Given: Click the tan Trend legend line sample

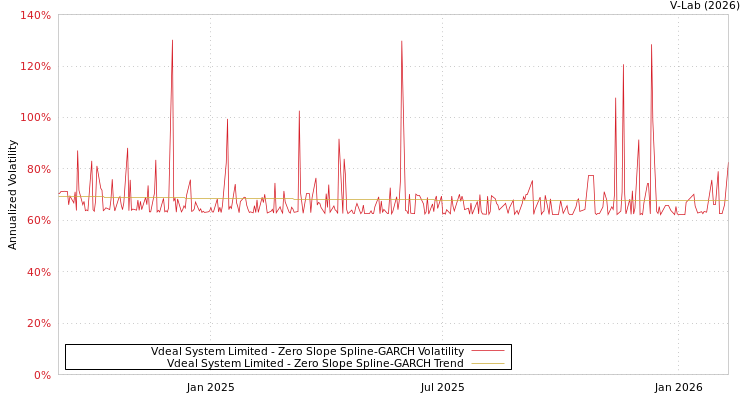Looking at the screenshot, I should [x=488, y=364].
